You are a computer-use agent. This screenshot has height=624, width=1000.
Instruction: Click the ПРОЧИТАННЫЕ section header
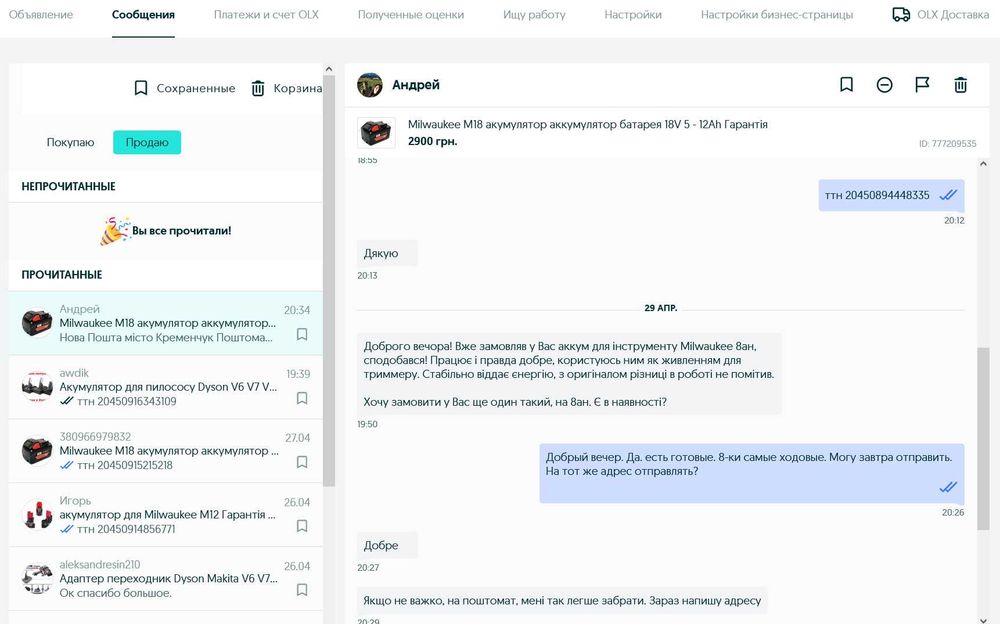click(x=61, y=274)
